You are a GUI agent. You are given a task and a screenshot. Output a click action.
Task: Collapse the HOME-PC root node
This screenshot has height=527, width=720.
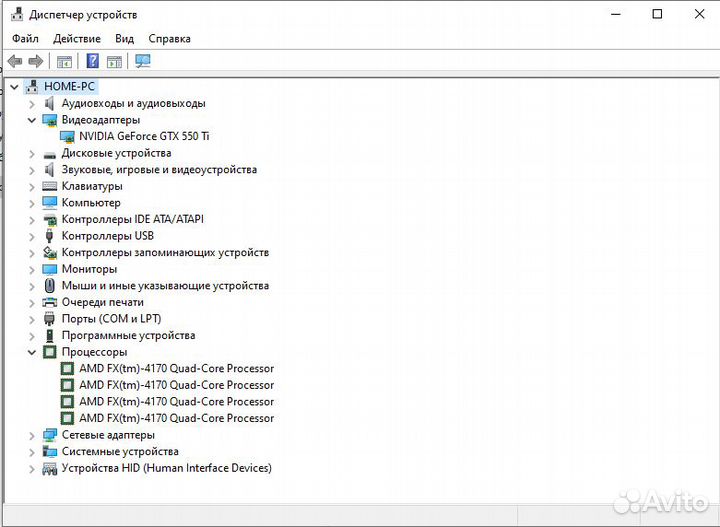[14, 87]
